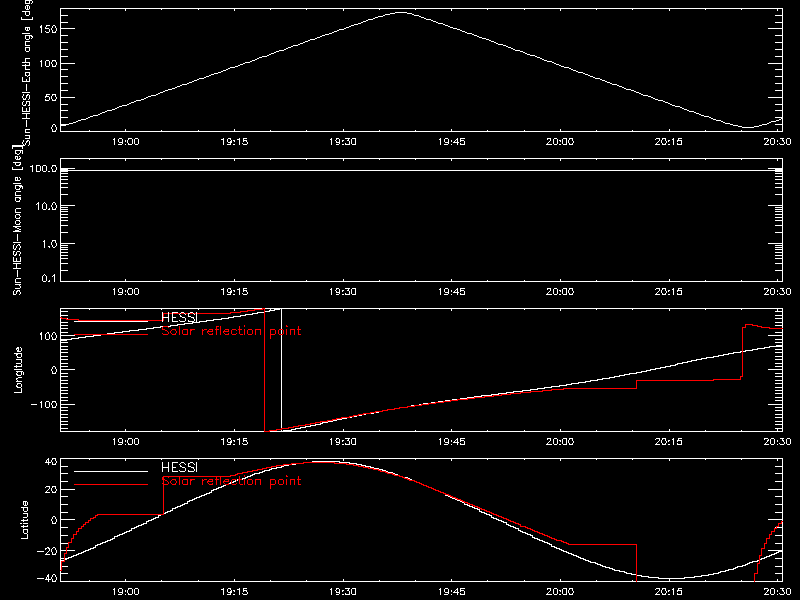Click 19:45 time label under Moon angle plot
This screenshot has width=800, height=600.
tap(452, 292)
